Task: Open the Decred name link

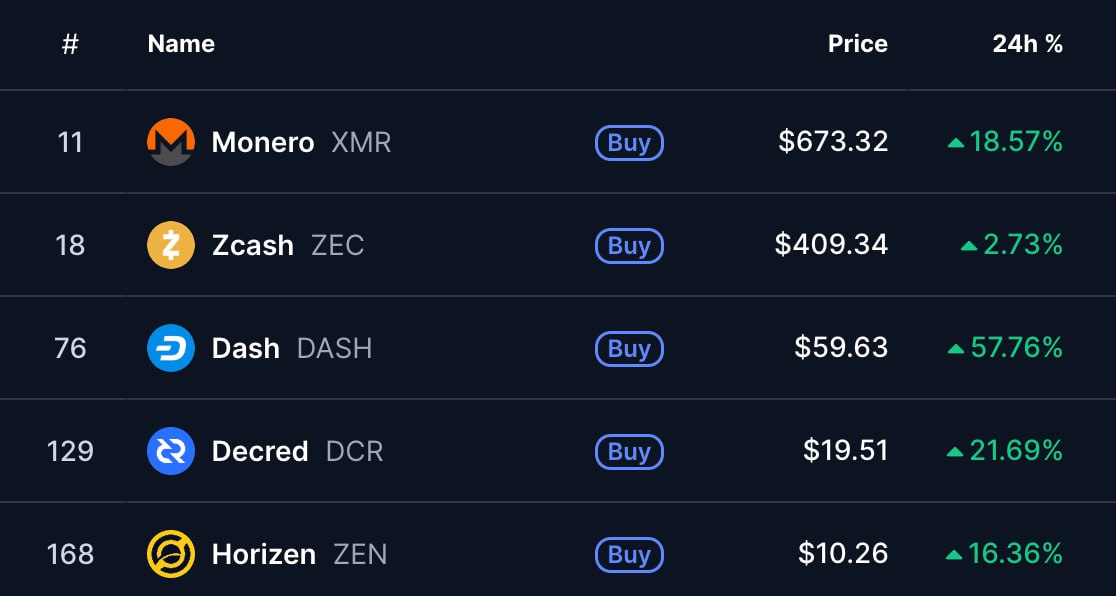Action: click(260, 451)
